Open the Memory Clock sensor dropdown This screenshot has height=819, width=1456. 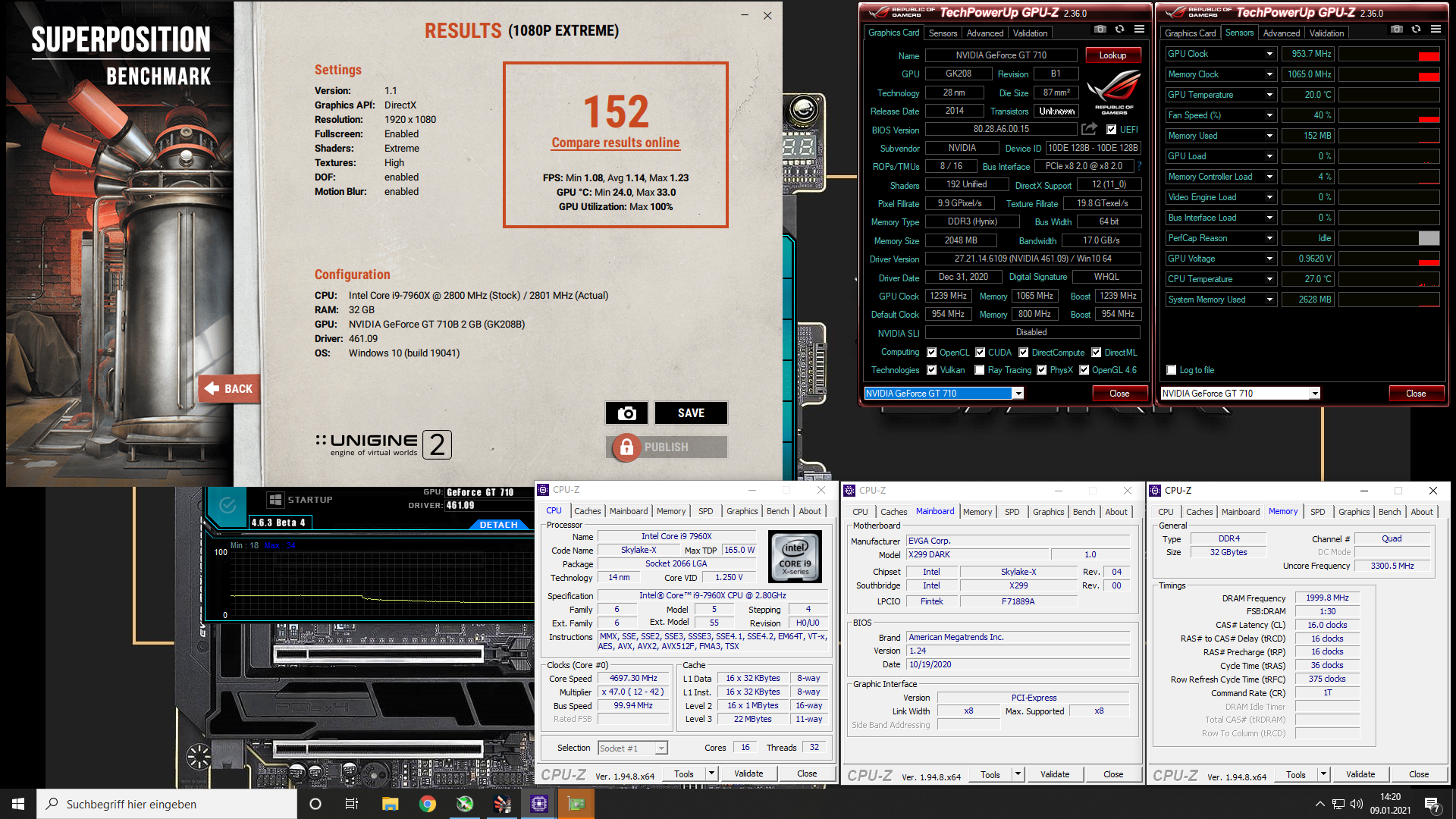1269,74
